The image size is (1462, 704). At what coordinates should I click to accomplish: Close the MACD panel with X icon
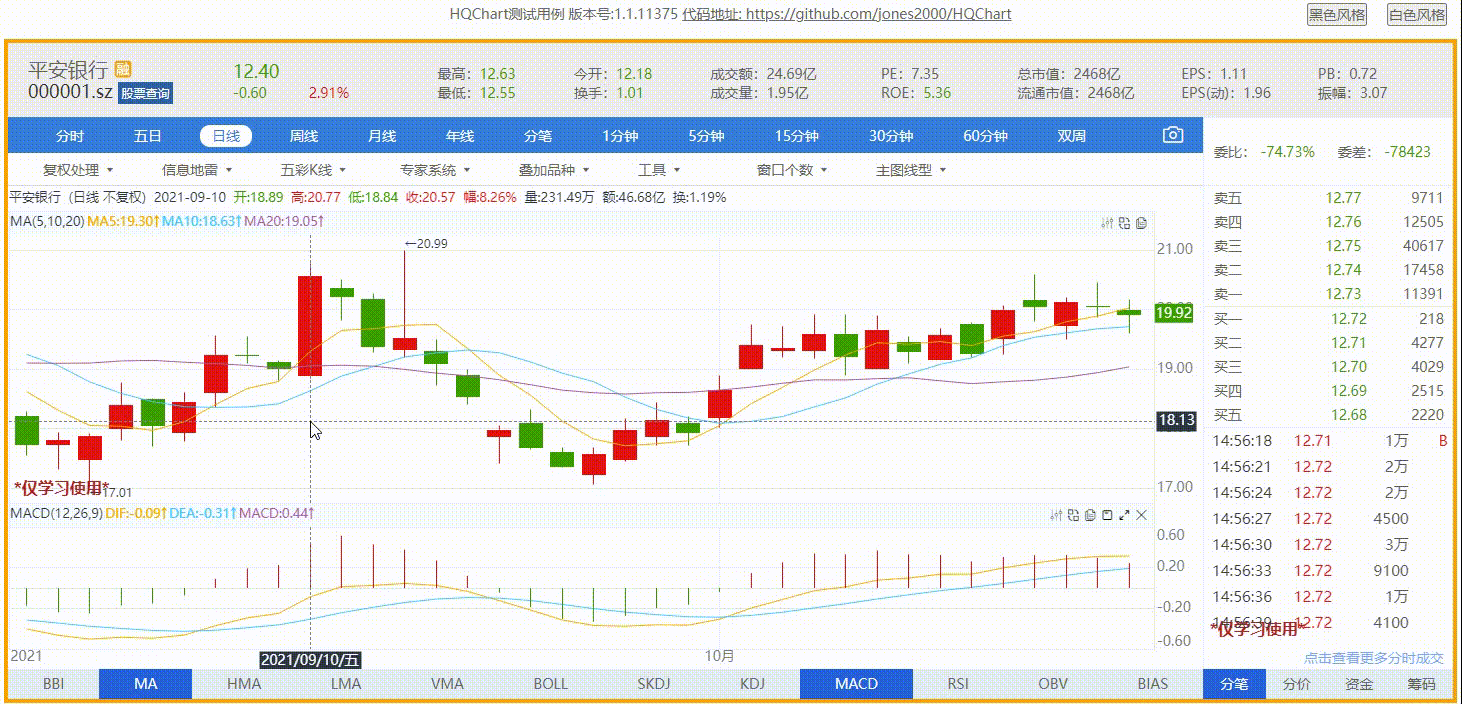click(x=1141, y=516)
